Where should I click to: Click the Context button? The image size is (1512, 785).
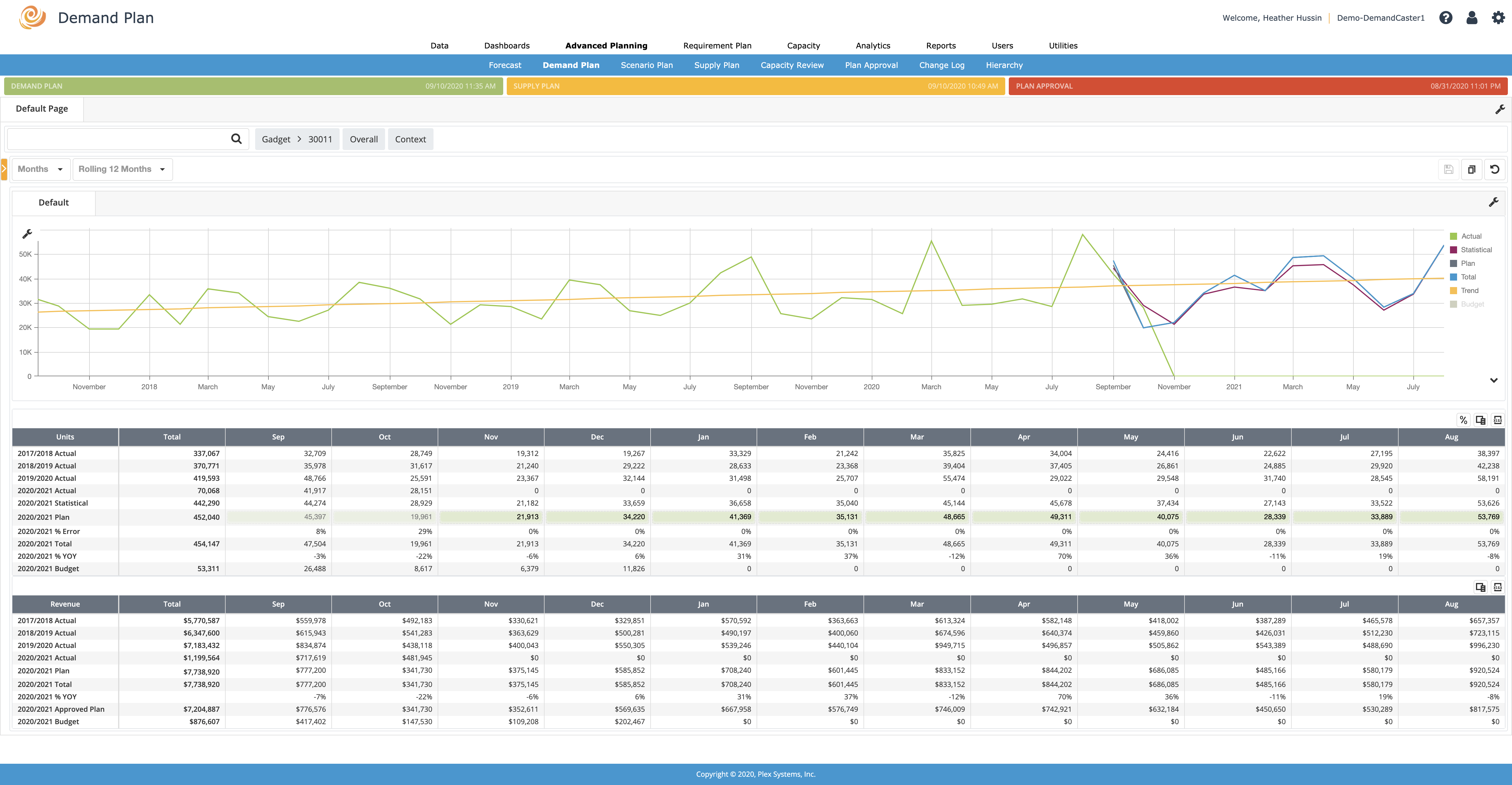click(410, 139)
